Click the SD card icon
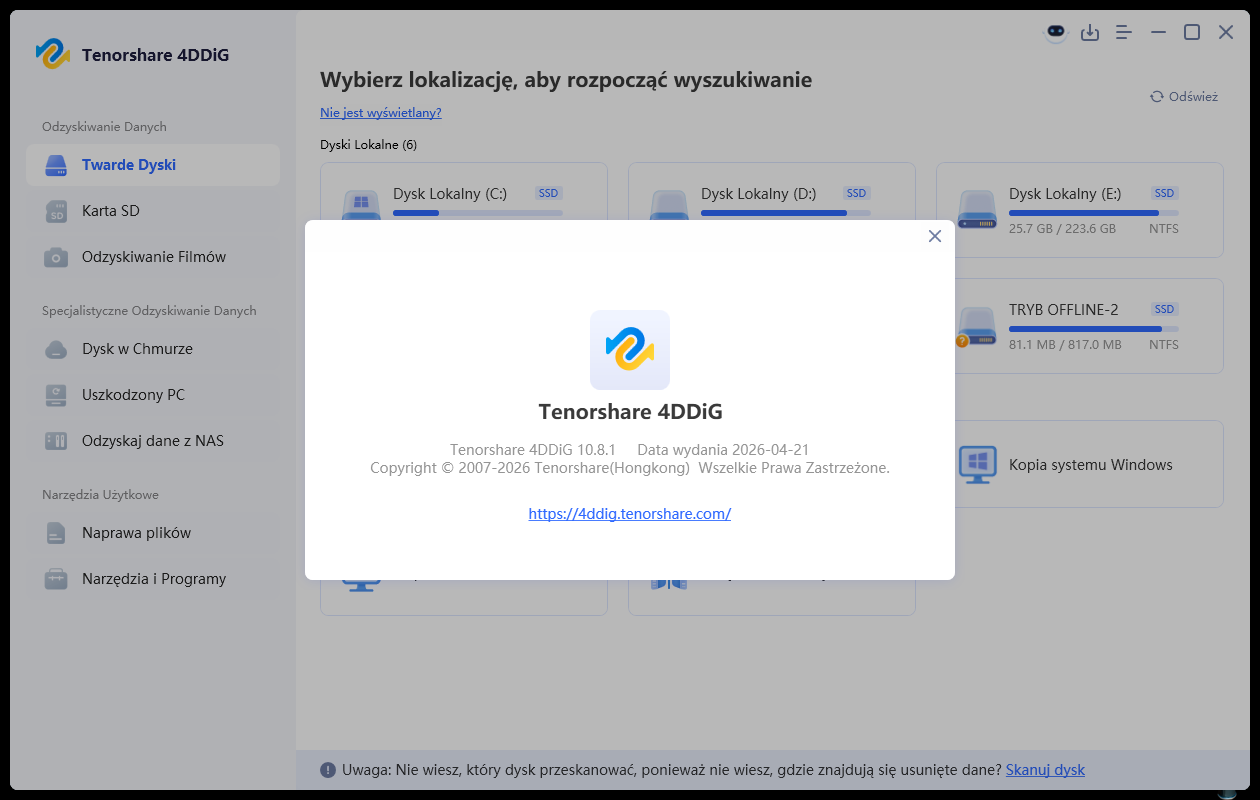Viewport: 1260px width, 800px height. click(x=56, y=211)
